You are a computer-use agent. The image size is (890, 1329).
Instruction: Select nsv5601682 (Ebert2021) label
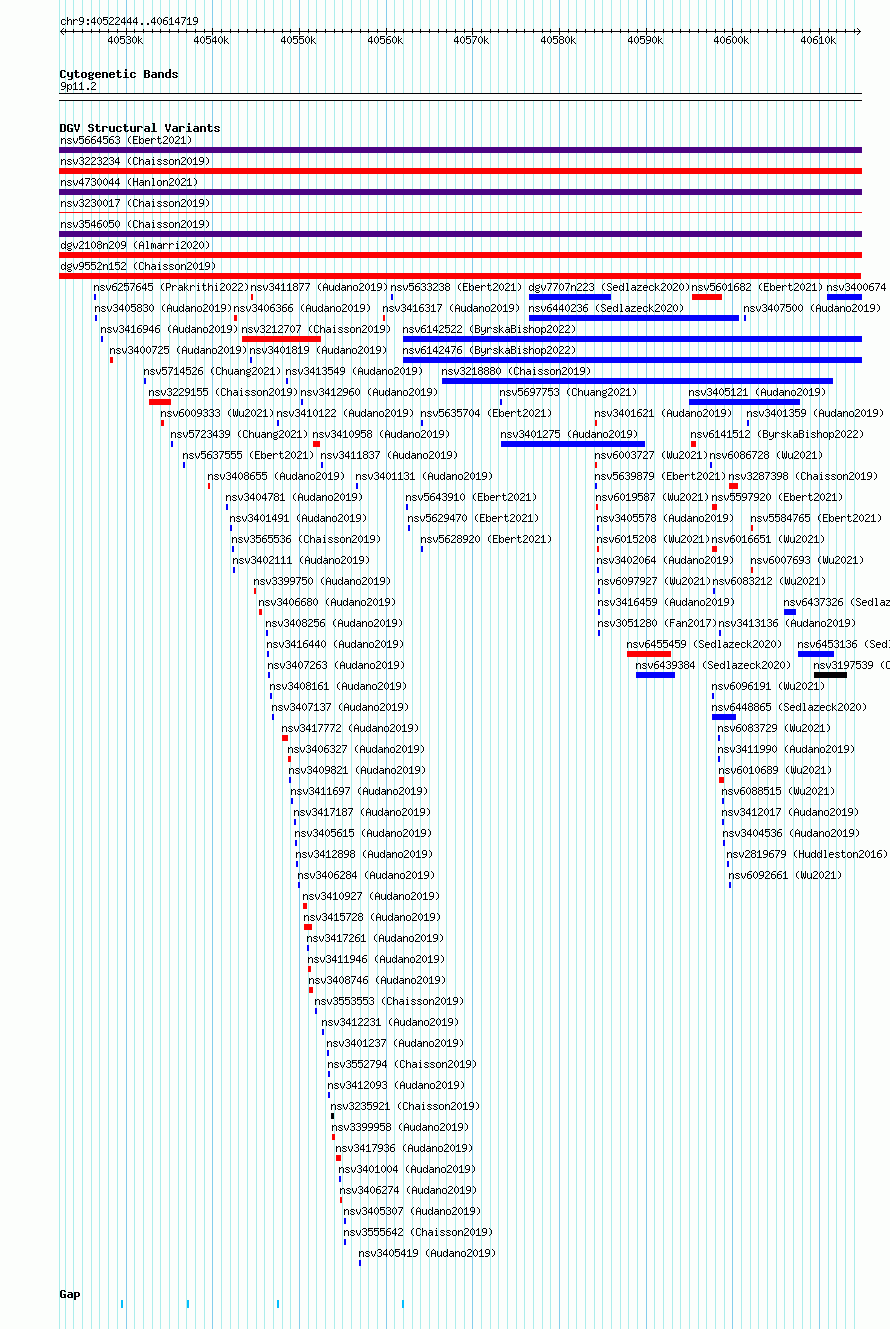pos(757,288)
